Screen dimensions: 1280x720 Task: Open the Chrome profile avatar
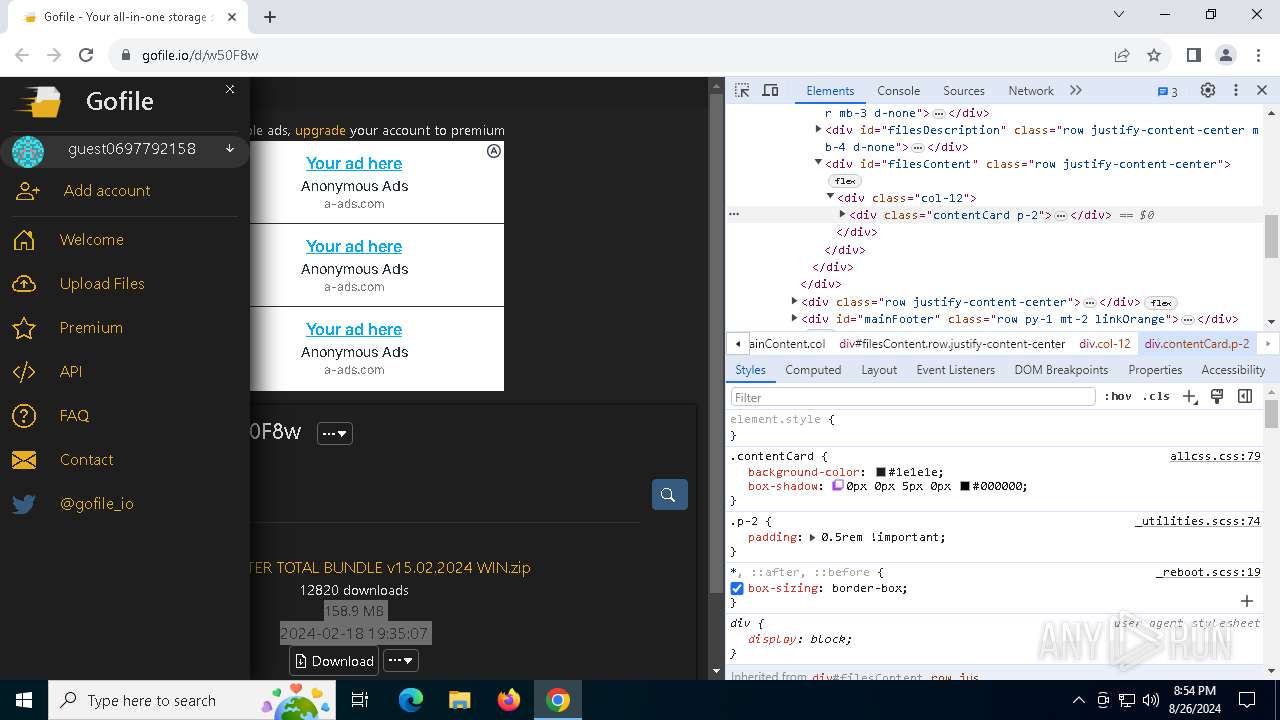pos(1226,55)
